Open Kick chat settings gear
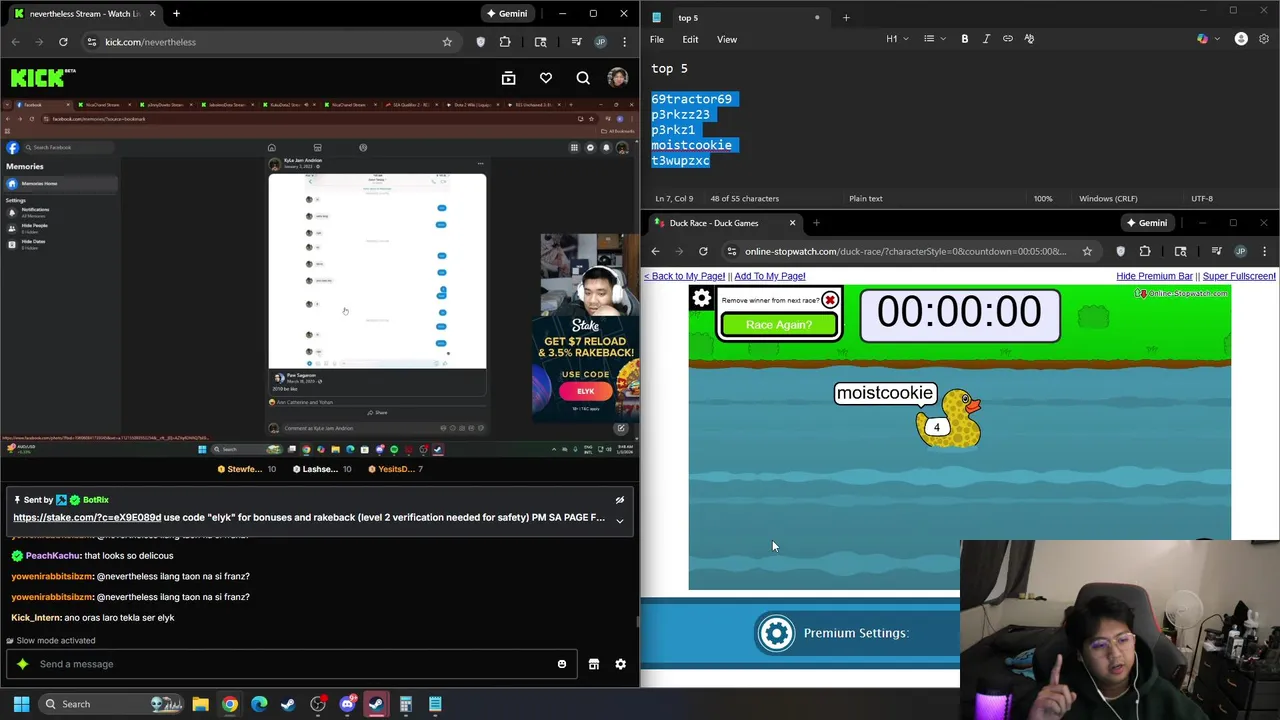1280x720 pixels. [x=620, y=664]
